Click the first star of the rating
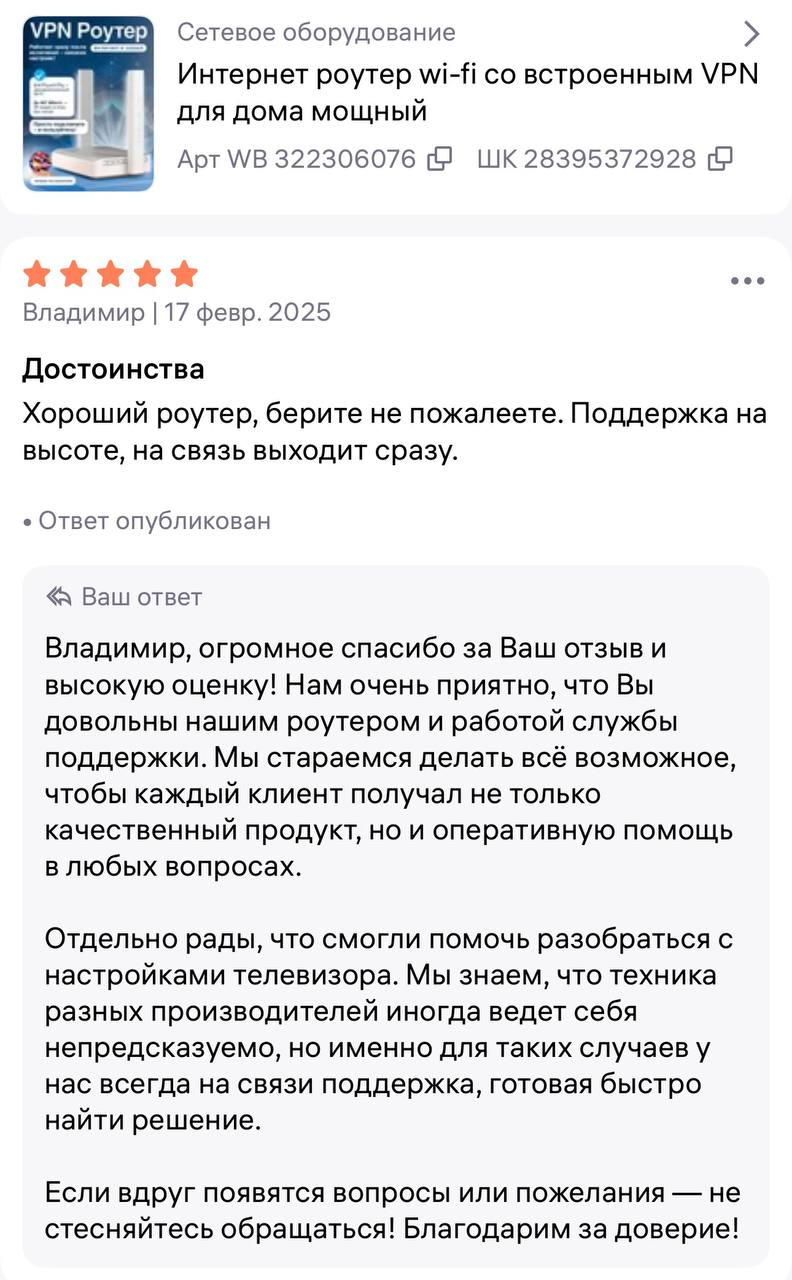The width and height of the screenshot is (792, 1280). pos(37,273)
